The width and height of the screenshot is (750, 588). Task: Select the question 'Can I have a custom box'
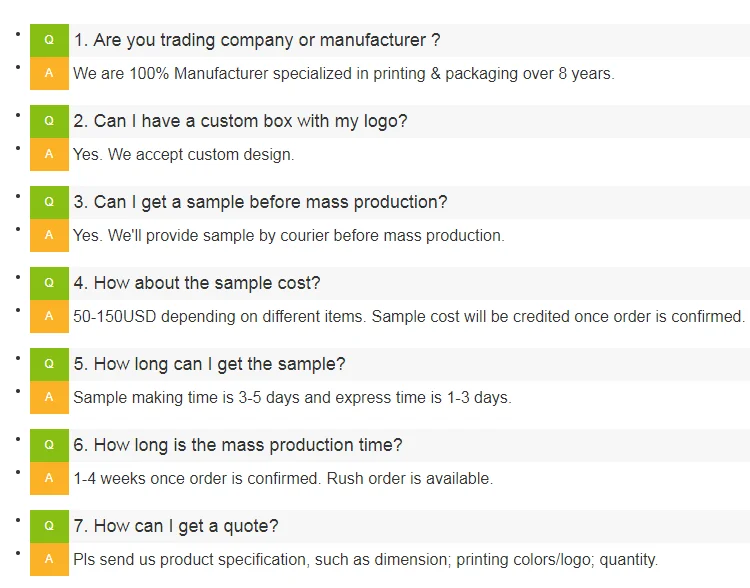pos(240,121)
